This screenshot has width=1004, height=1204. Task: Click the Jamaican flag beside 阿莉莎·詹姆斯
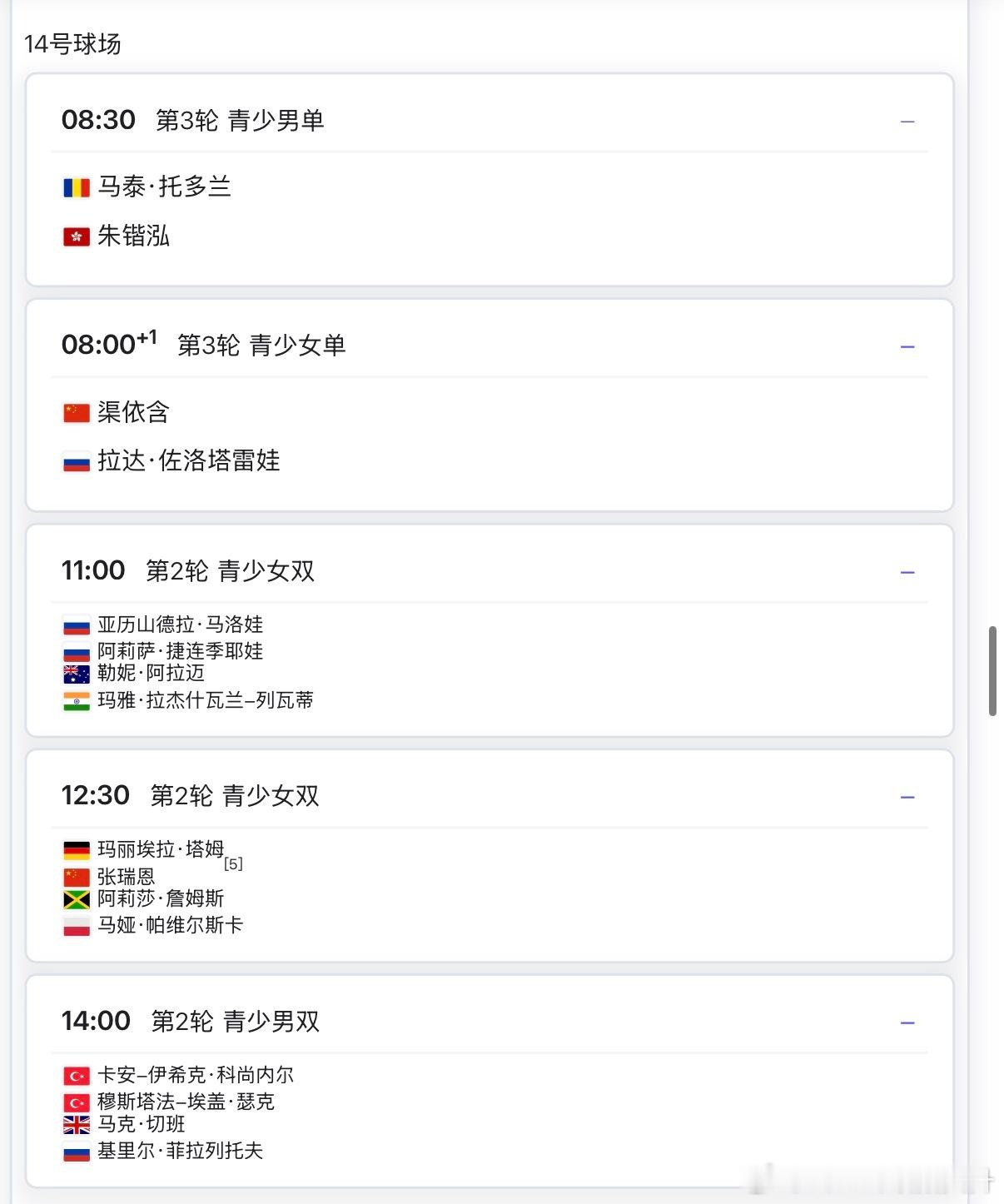[77, 899]
